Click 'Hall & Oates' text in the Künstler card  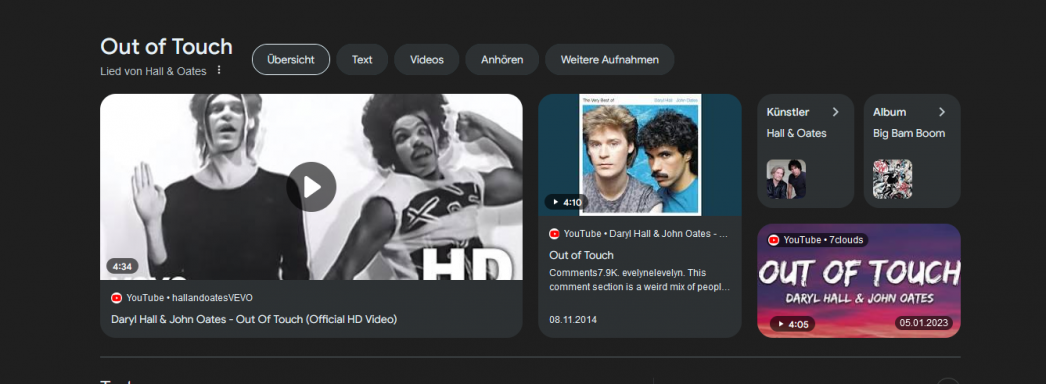(797, 133)
